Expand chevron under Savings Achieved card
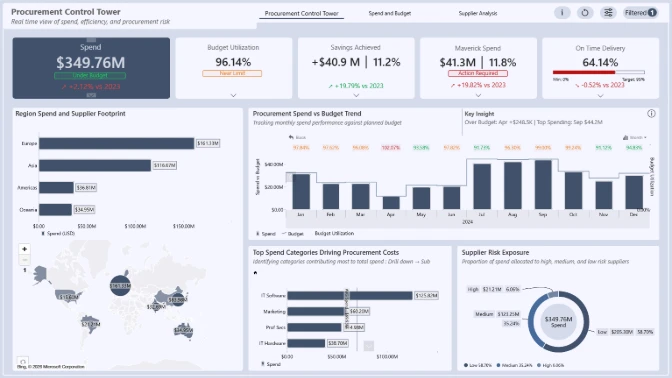The height and width of the screenshot is (378, 672). point(356,95)
